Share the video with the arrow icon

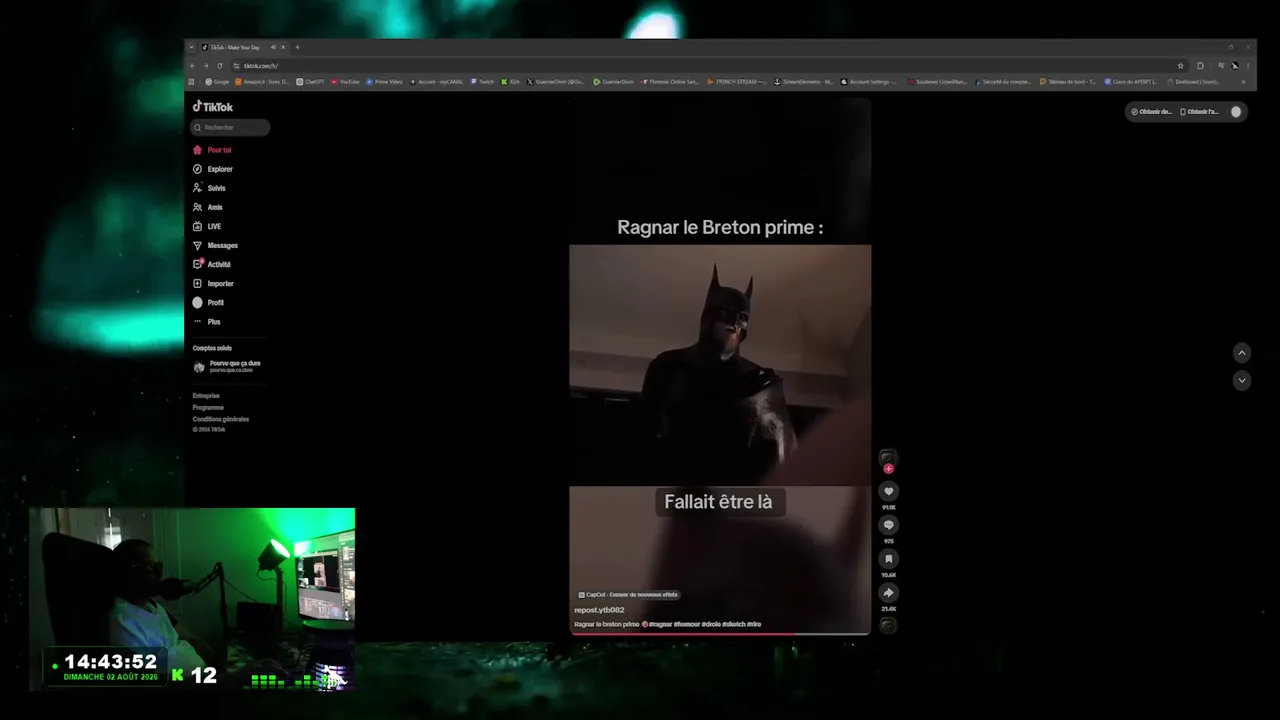[x=888, y=593]
